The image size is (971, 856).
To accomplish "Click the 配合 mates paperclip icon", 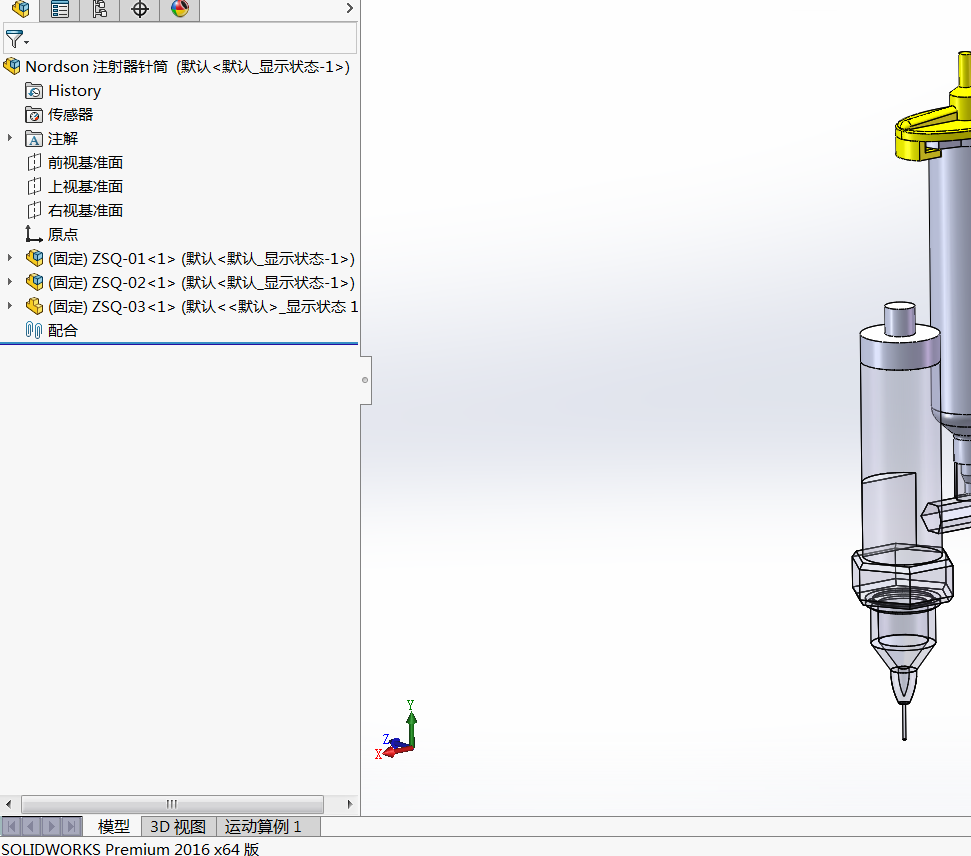I will pyautogui.click(x=34, y=330).
